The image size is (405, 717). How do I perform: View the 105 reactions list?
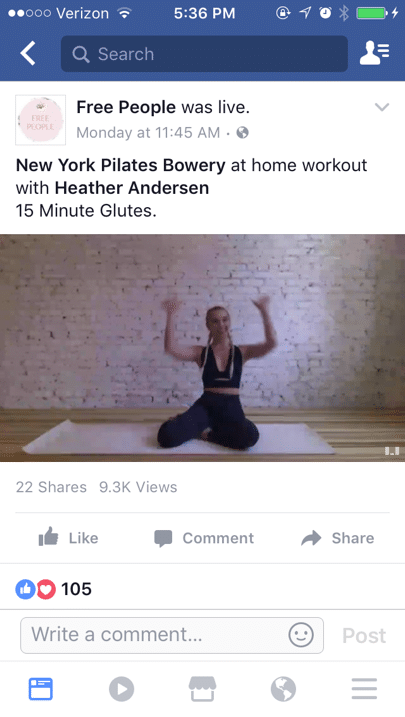53,589
